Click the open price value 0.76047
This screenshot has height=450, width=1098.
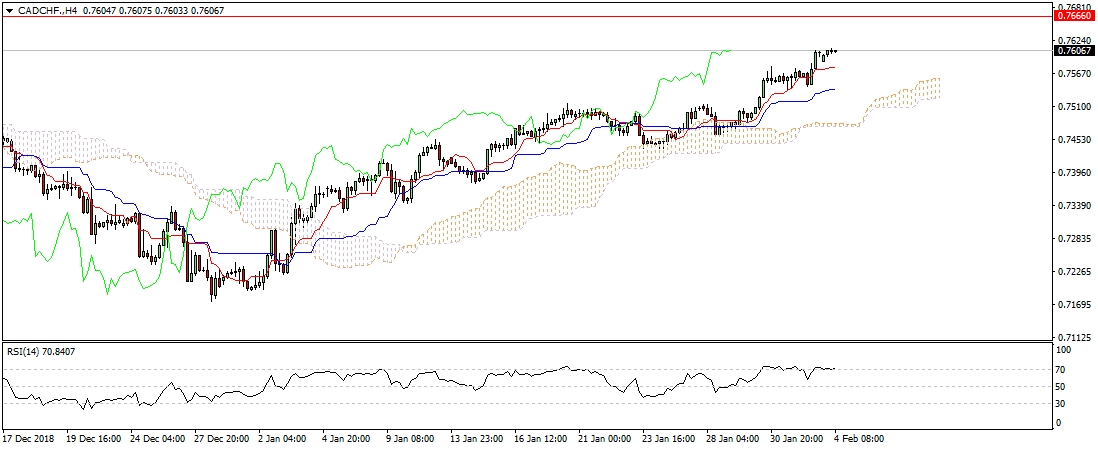pos(98,11)
